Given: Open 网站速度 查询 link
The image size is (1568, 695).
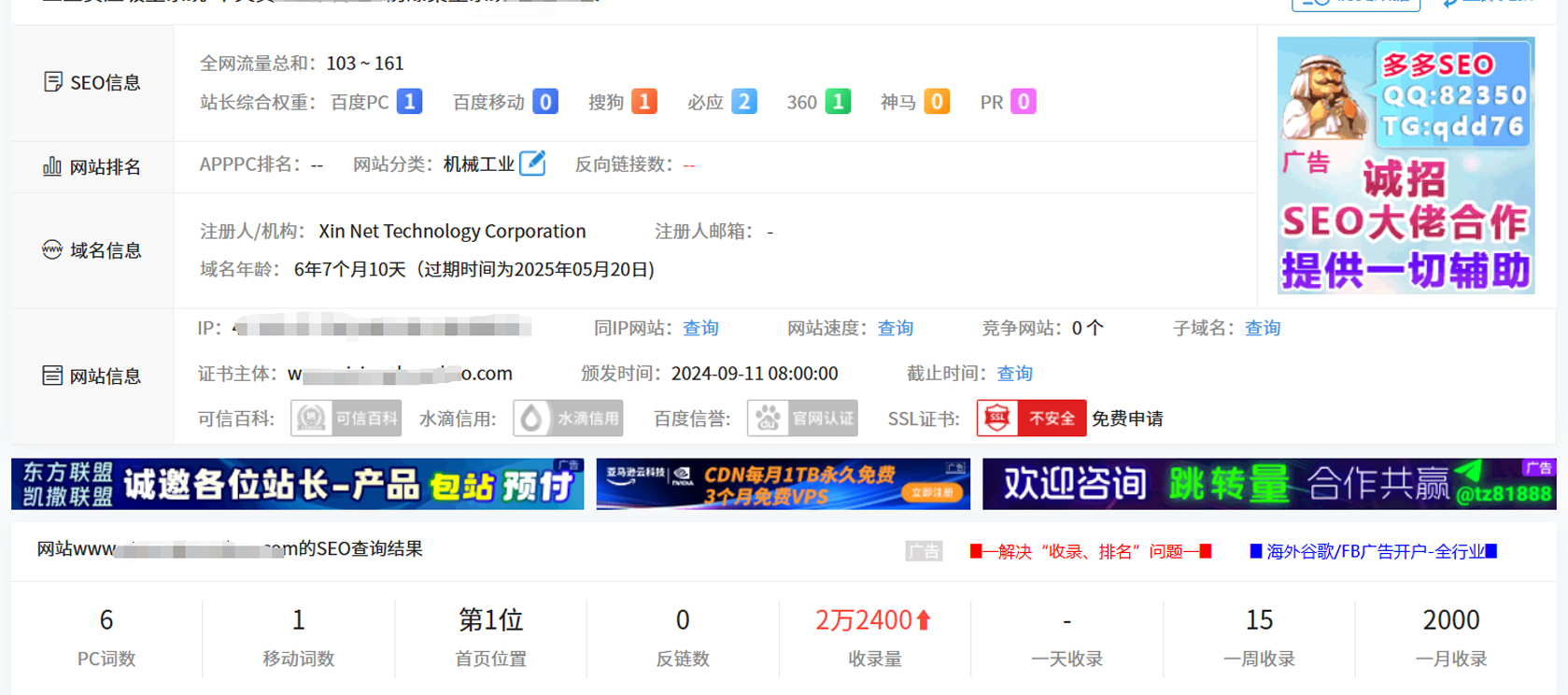Looking at the screenshot, I should [x=896, y=328].
